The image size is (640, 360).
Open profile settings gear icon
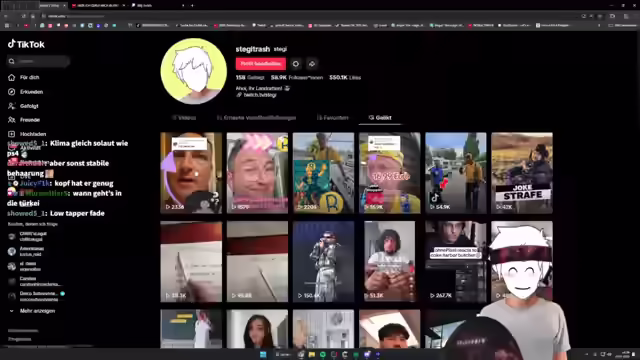(x=296, y=64)
